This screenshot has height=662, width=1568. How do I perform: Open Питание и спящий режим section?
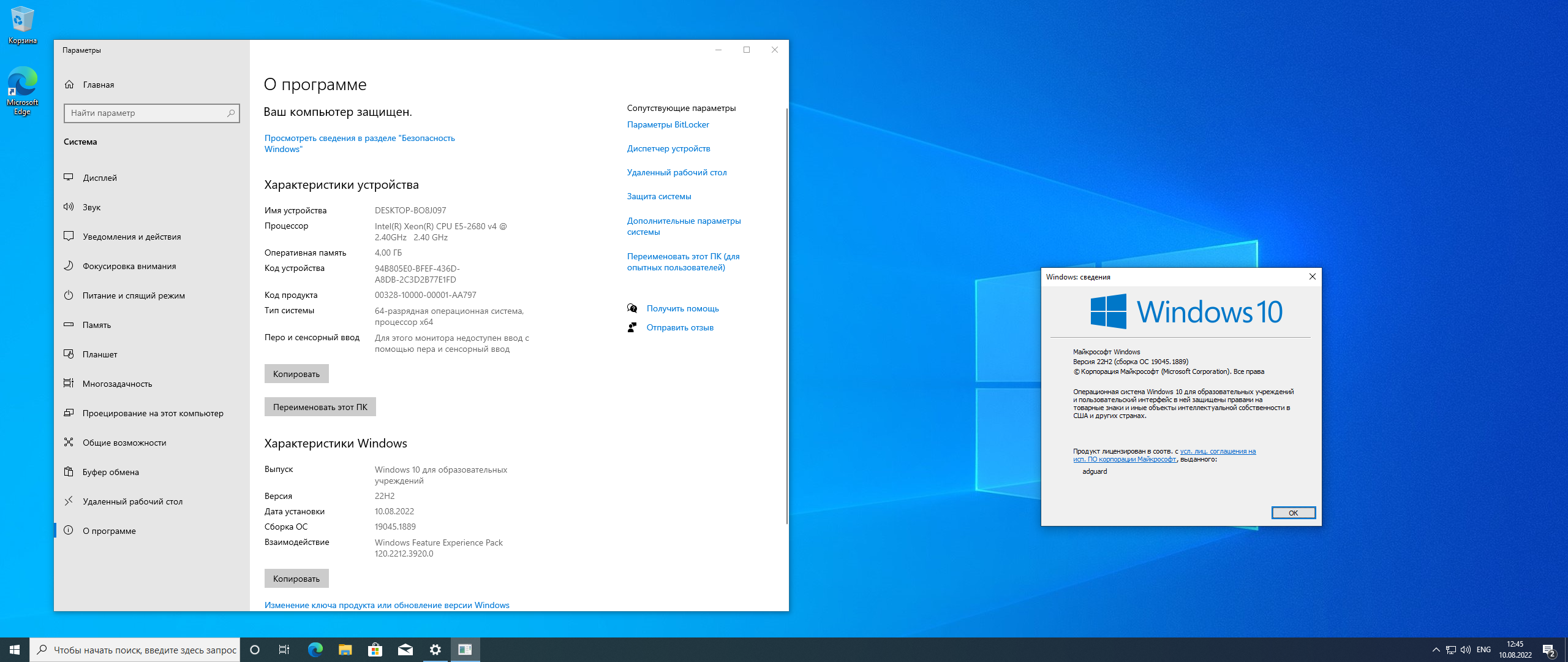pyautogui.click(x=152, y=295)
